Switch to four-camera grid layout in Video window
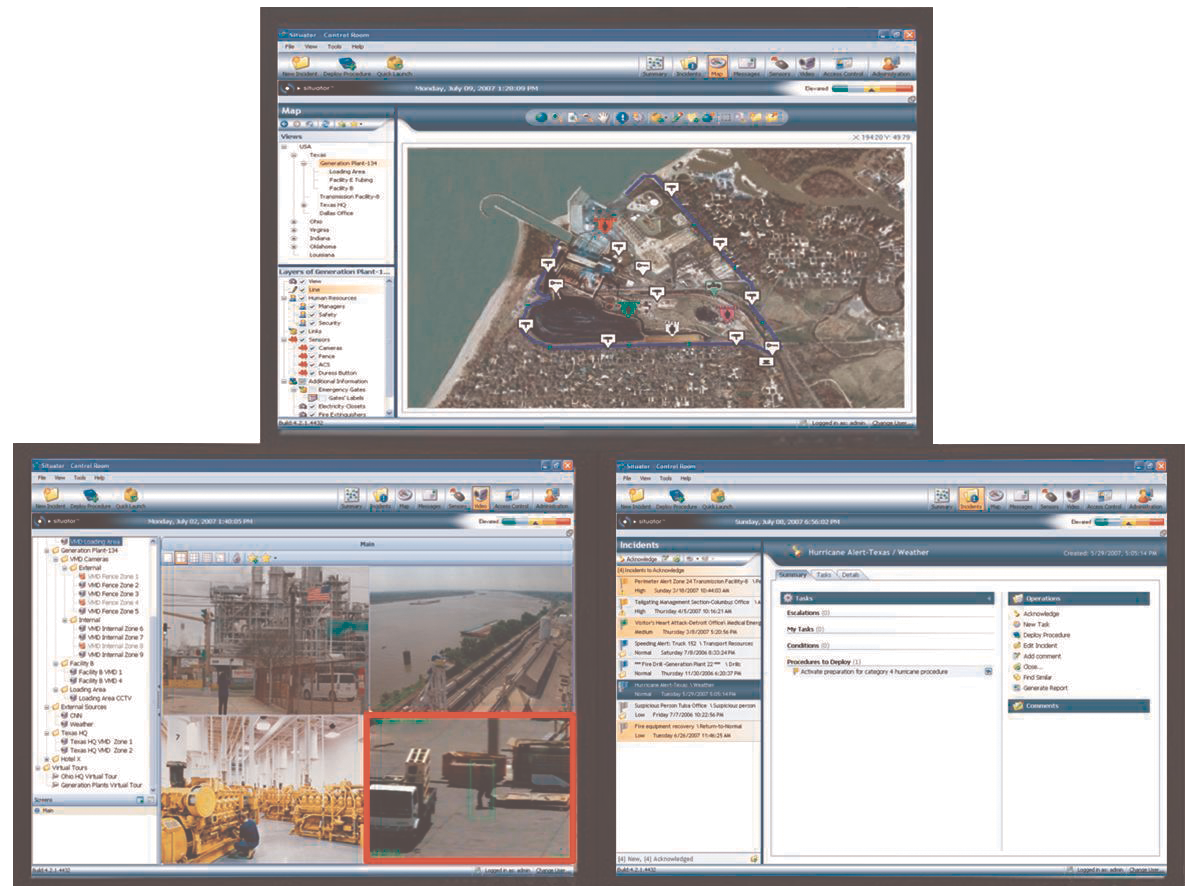Screen dimensions: 1193x894 (x=181, y=557)
